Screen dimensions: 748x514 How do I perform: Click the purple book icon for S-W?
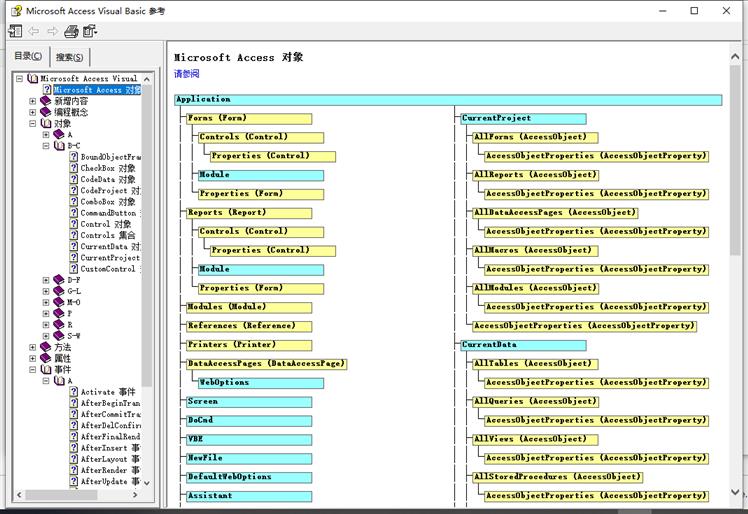tap(59, 336)
